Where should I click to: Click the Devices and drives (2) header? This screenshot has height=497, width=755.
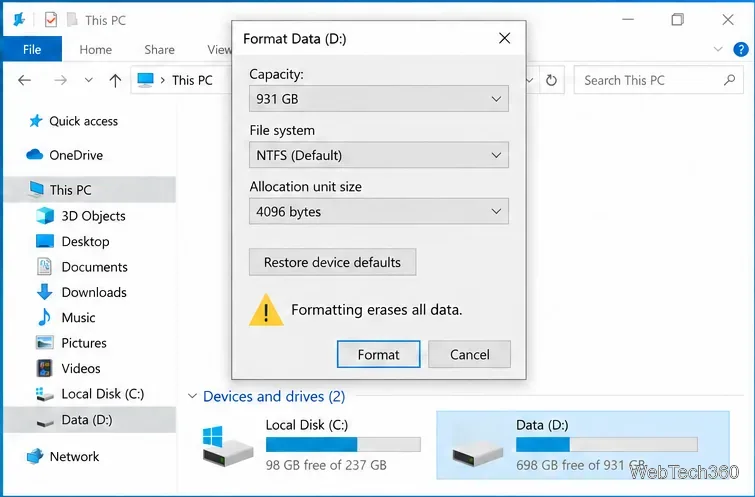pyautogui.click(x=274, y=396)
